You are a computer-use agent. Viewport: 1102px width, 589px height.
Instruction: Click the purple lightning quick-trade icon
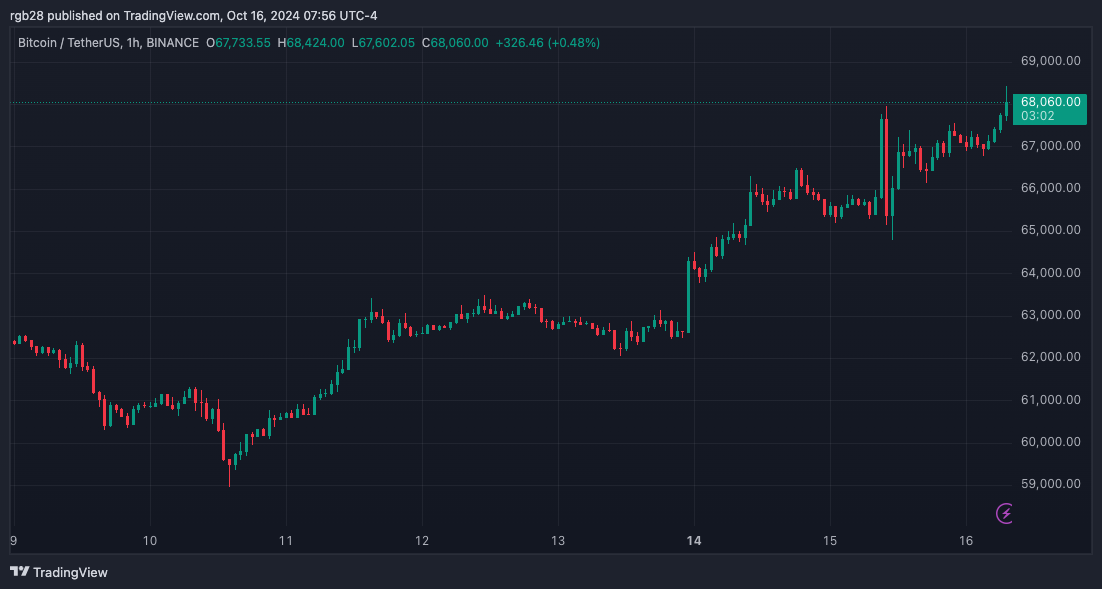1003,513
